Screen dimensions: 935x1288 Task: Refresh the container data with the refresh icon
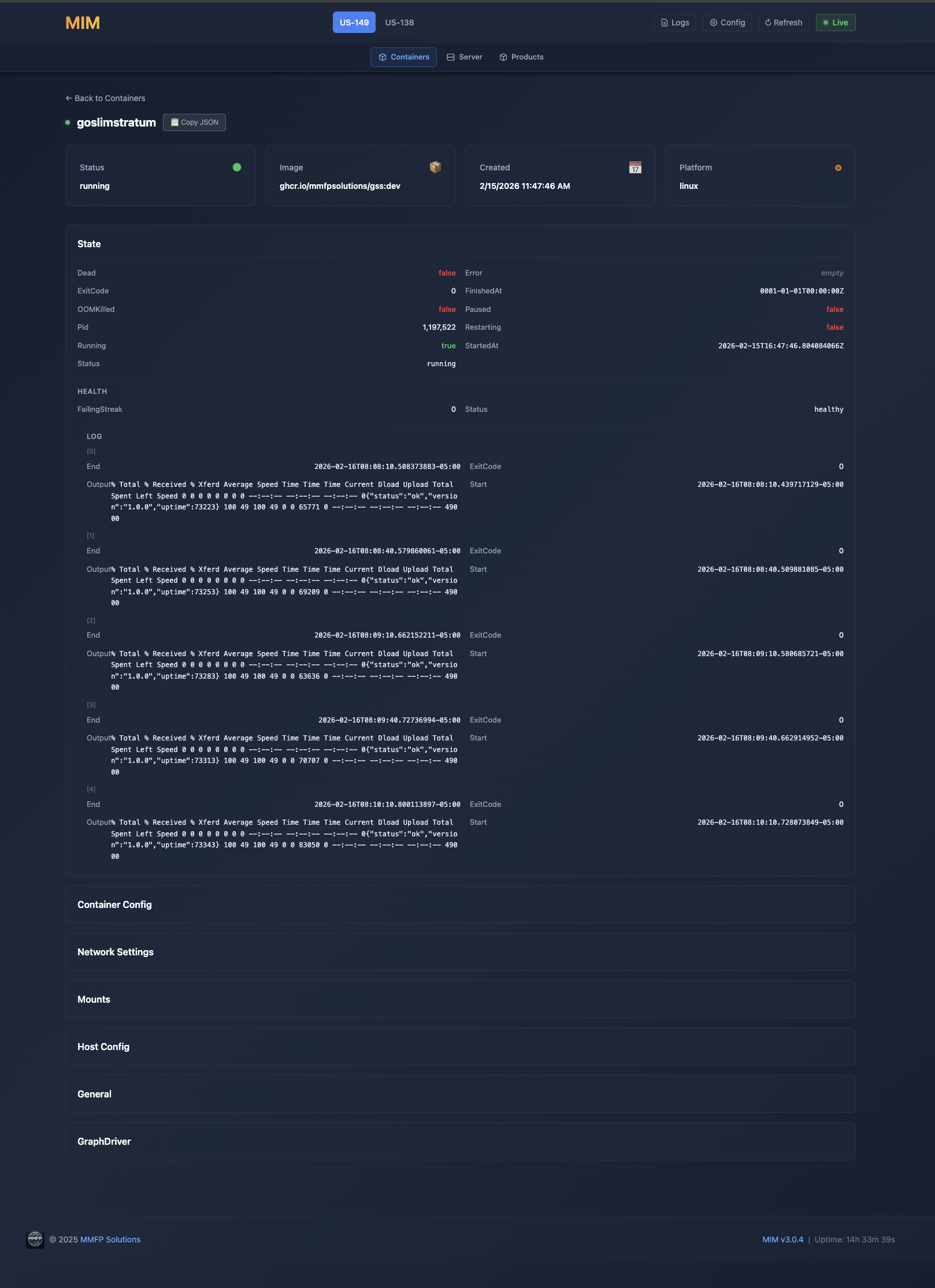768,22
